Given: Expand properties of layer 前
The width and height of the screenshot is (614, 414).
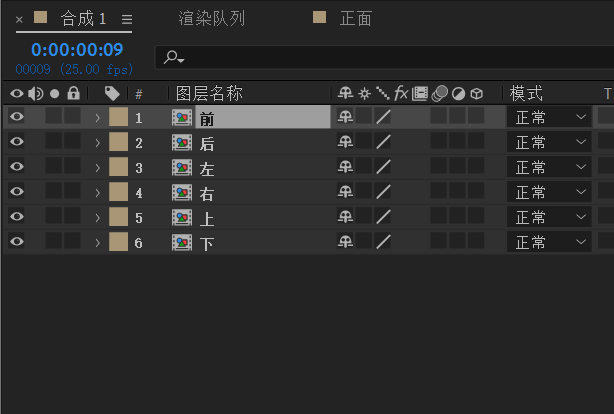Looking at the screenshot, I should (97, 117).
